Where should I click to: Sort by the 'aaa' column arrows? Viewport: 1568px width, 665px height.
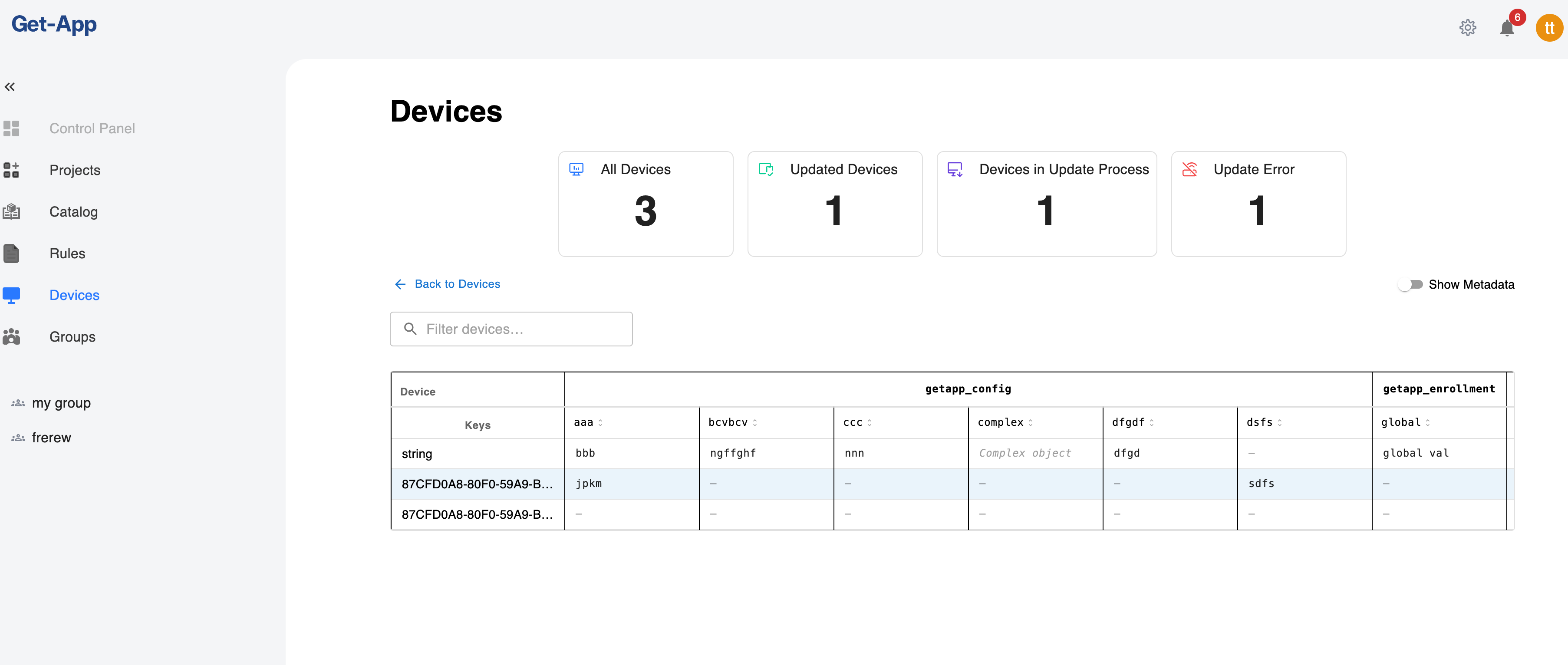point(600,422)
